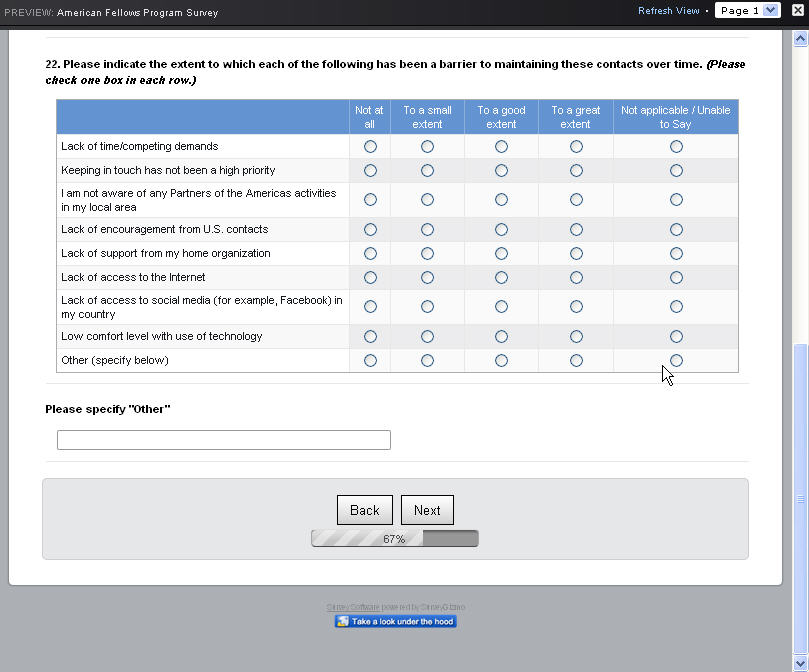809x672 pixels.
Task: Click 'Take a look under the hood' badge
Action: pyautogui.click(x=396, y=621)
